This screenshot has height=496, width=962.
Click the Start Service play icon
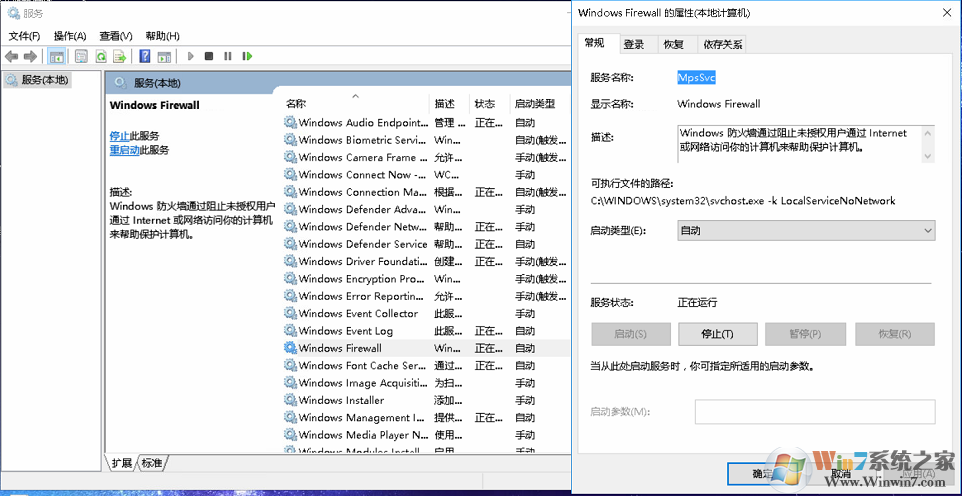tap(190, 56)
